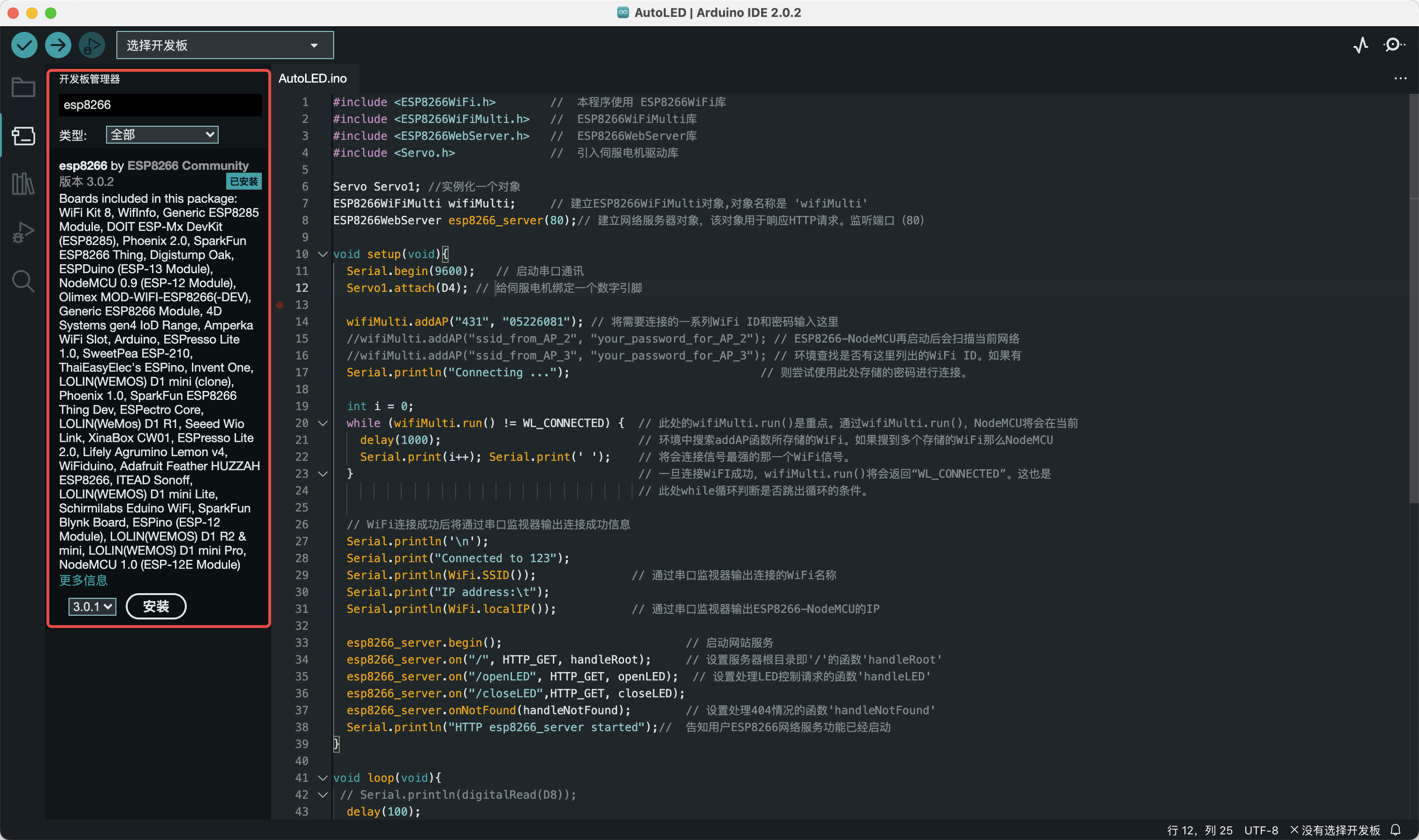The width and height of the screenshot is (1419, 840).
Task: Click the esp8266_server.onNotFound line
Action: pyautogui.click(x=488, y=710)
